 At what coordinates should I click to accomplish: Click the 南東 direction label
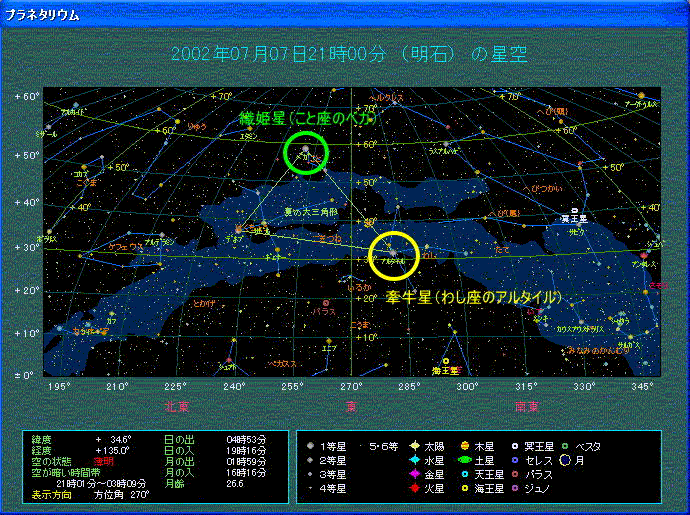pyautogui.click(x=526, y=407)
